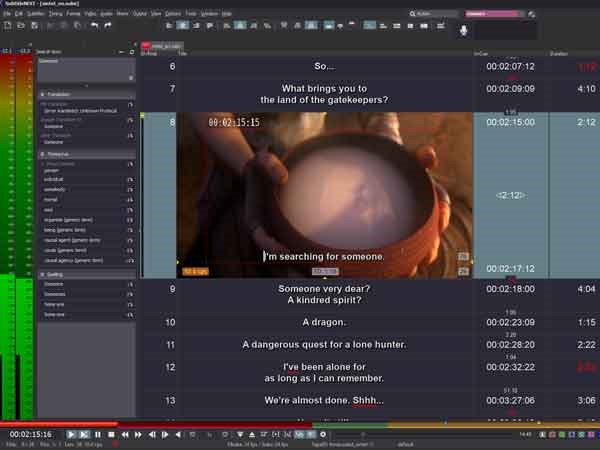The width and height of the screenshot is (600, 450).
Task: Collapse the Spelling section
Action: [x=42, y=274]
